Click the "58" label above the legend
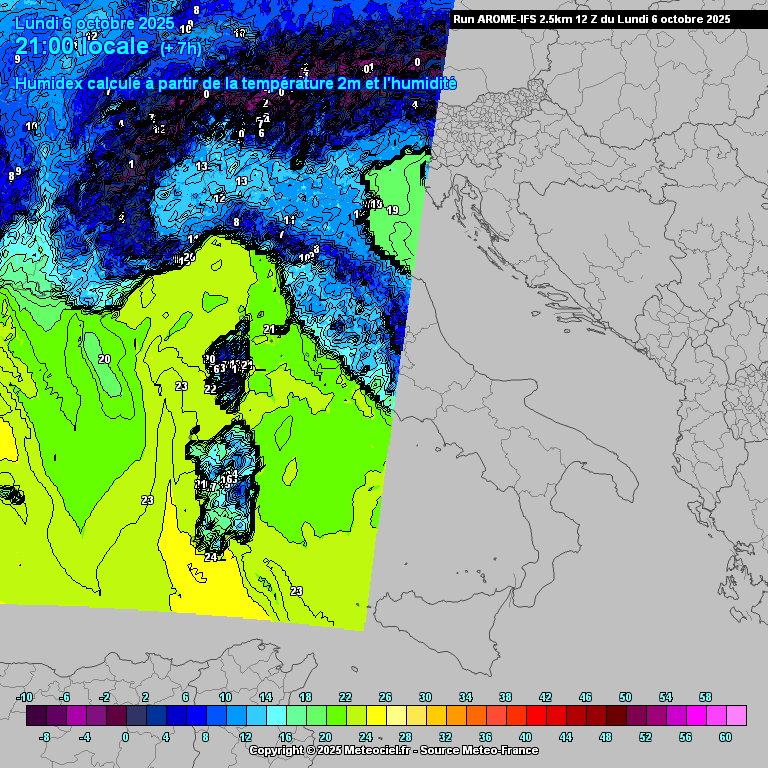 [705, 697]
